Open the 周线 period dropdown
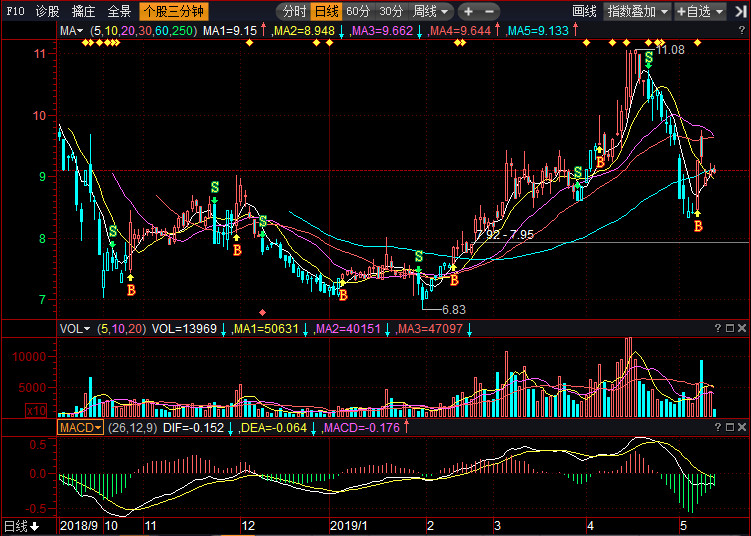Viewport: 751px width, 536px height. coord(431,12)
